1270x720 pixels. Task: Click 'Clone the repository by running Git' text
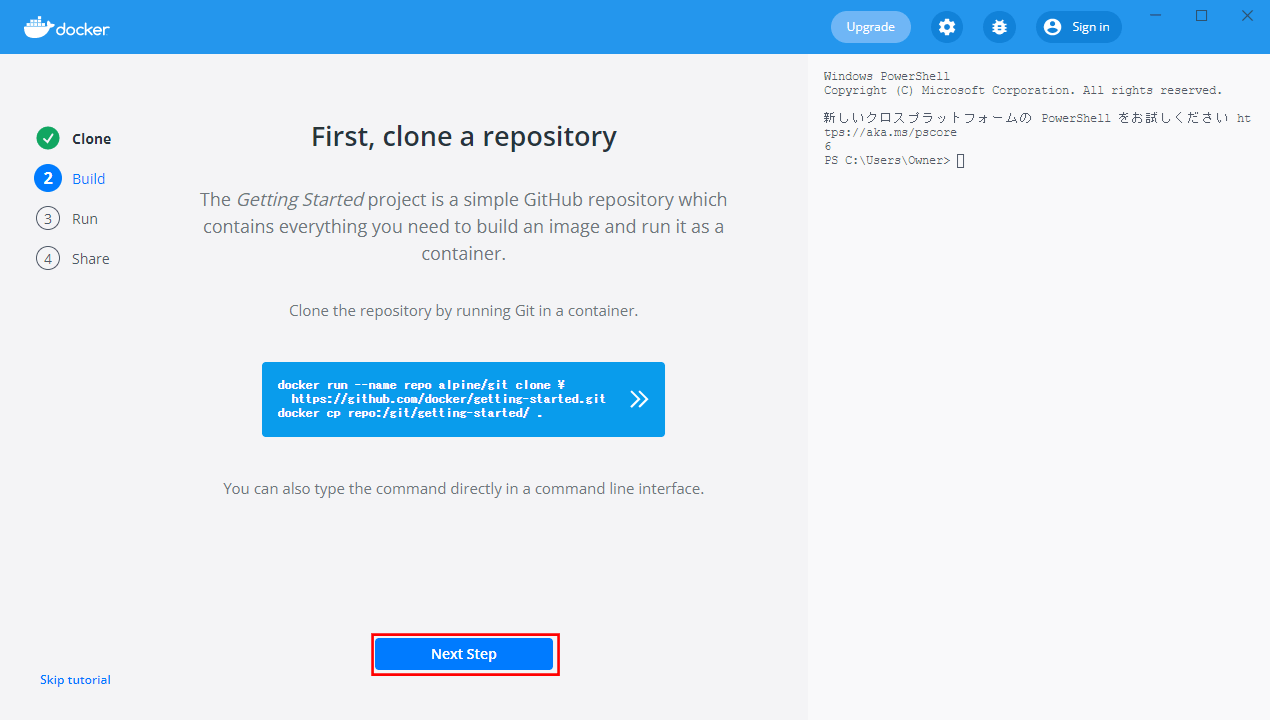coord(463,311)
